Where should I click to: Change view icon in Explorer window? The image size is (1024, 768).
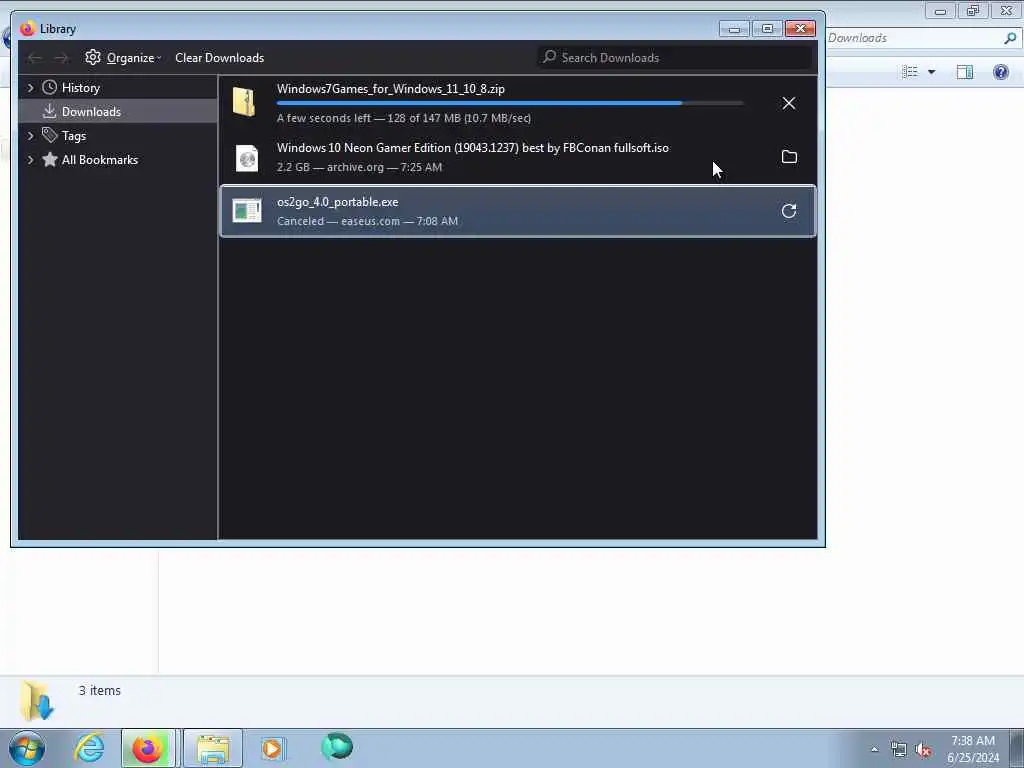[910, 72]
